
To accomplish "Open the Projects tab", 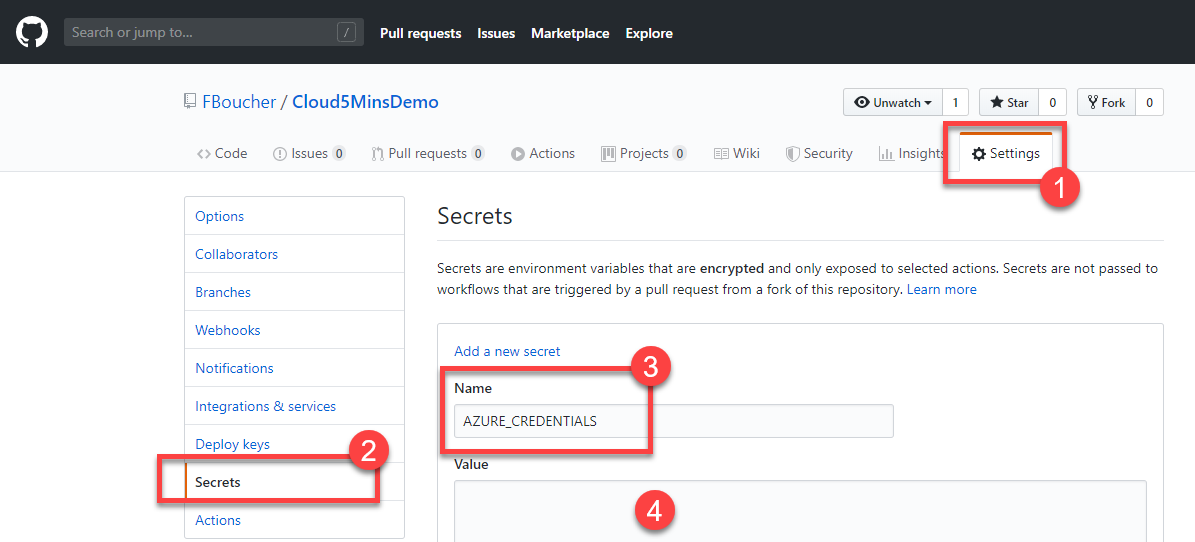I will (643, 153).
